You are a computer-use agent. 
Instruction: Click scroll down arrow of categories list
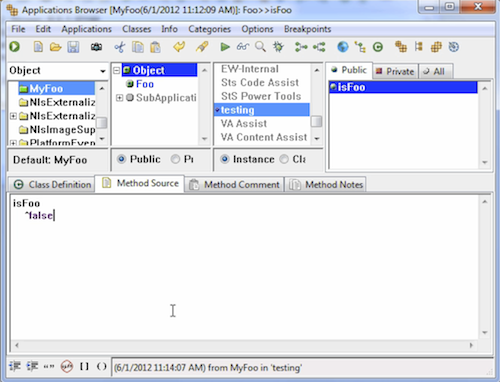click(317, 138)
